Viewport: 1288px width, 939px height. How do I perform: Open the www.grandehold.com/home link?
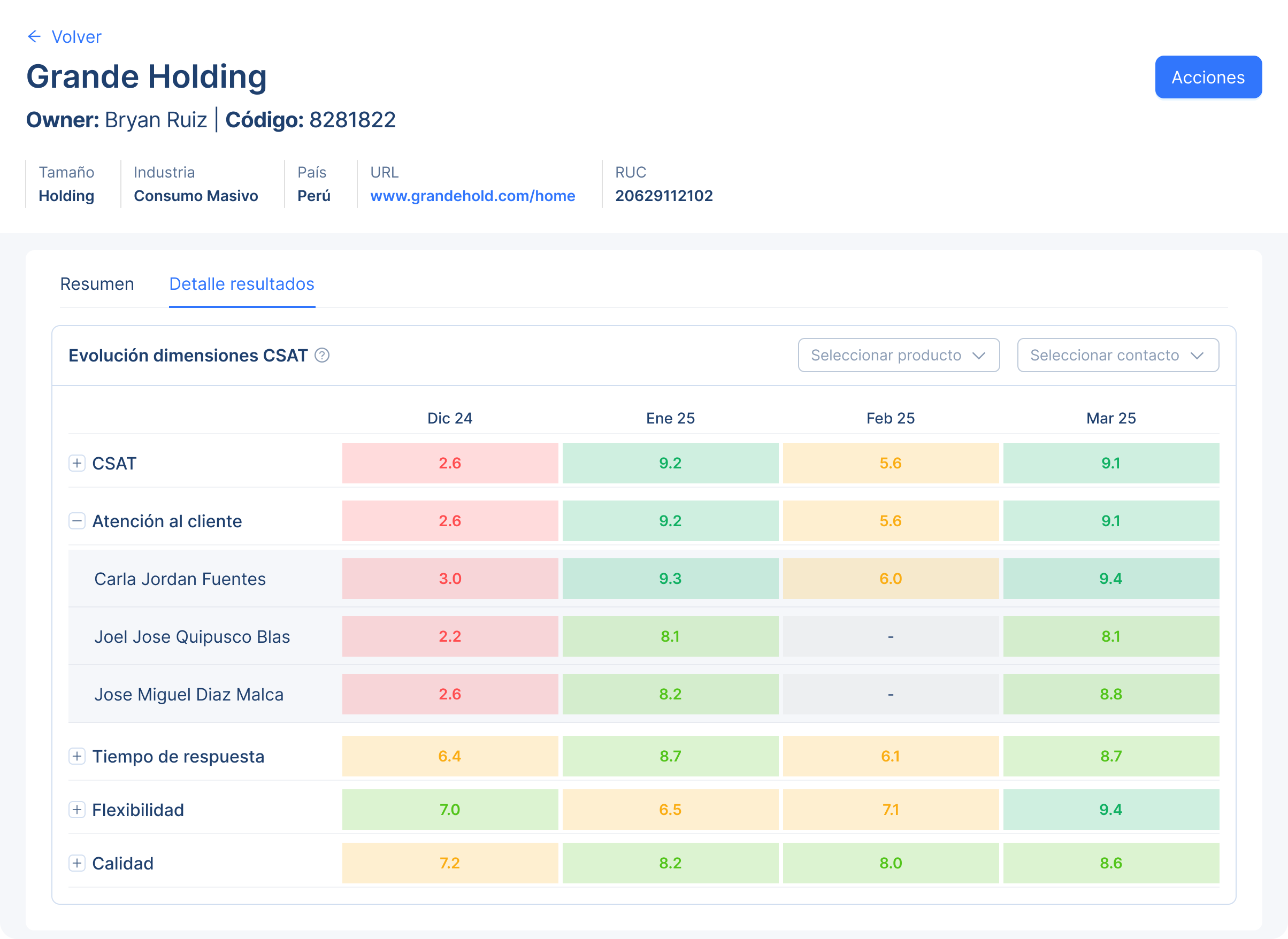pyautogui.click(x=472, y=196)
